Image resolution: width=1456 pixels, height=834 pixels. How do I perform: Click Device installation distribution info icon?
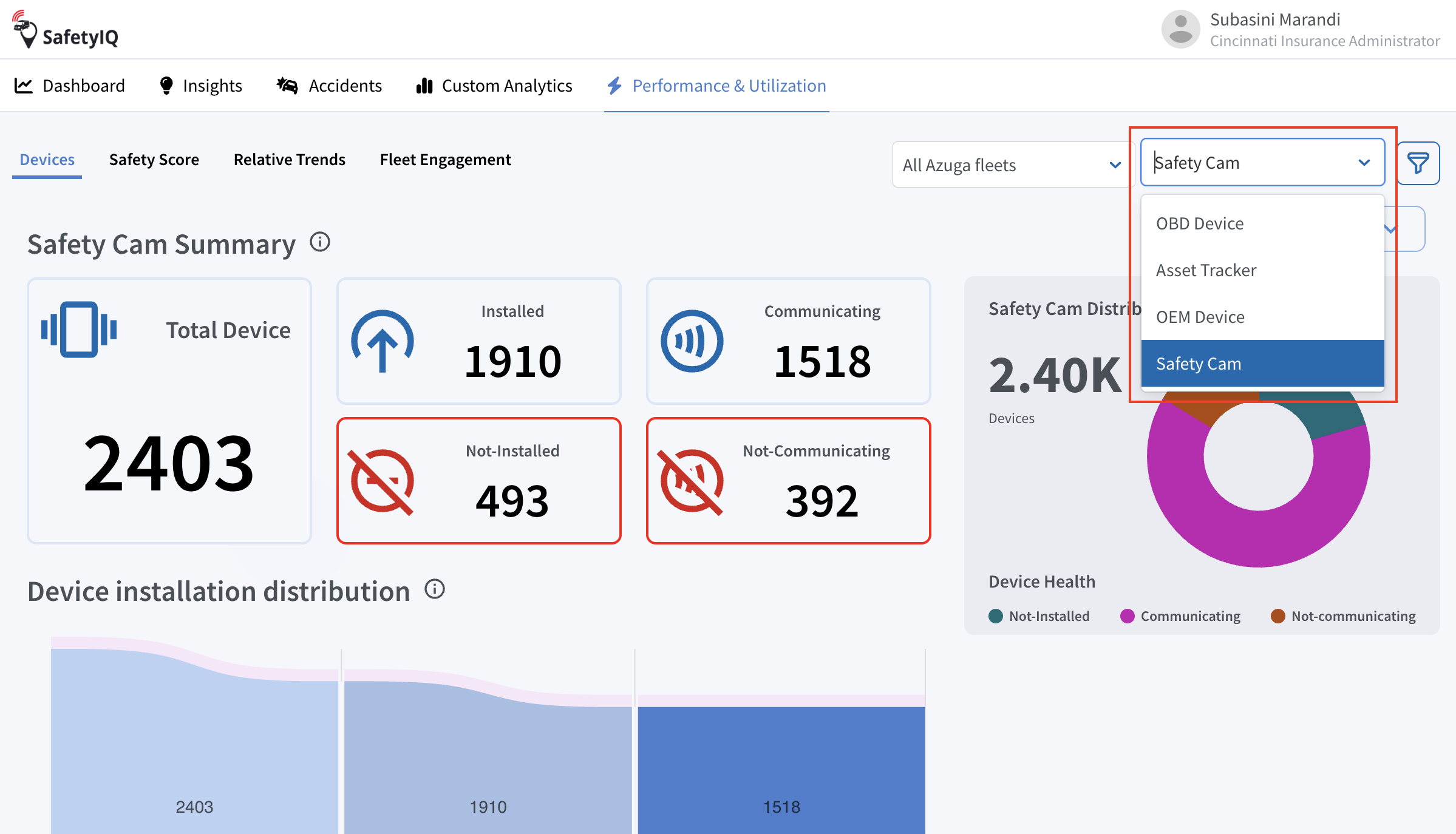435,589
